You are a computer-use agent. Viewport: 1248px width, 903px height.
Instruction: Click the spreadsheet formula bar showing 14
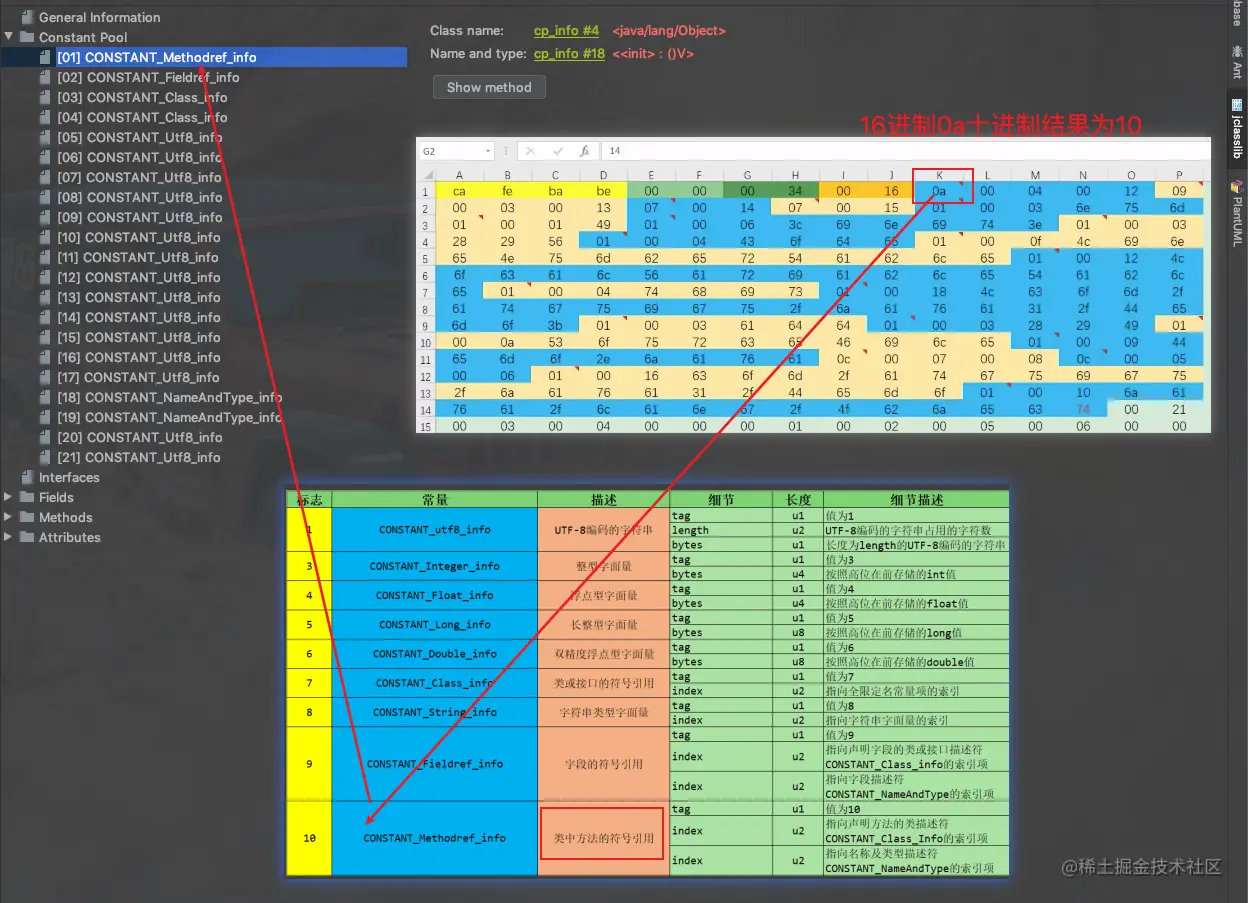click(905, 151)
